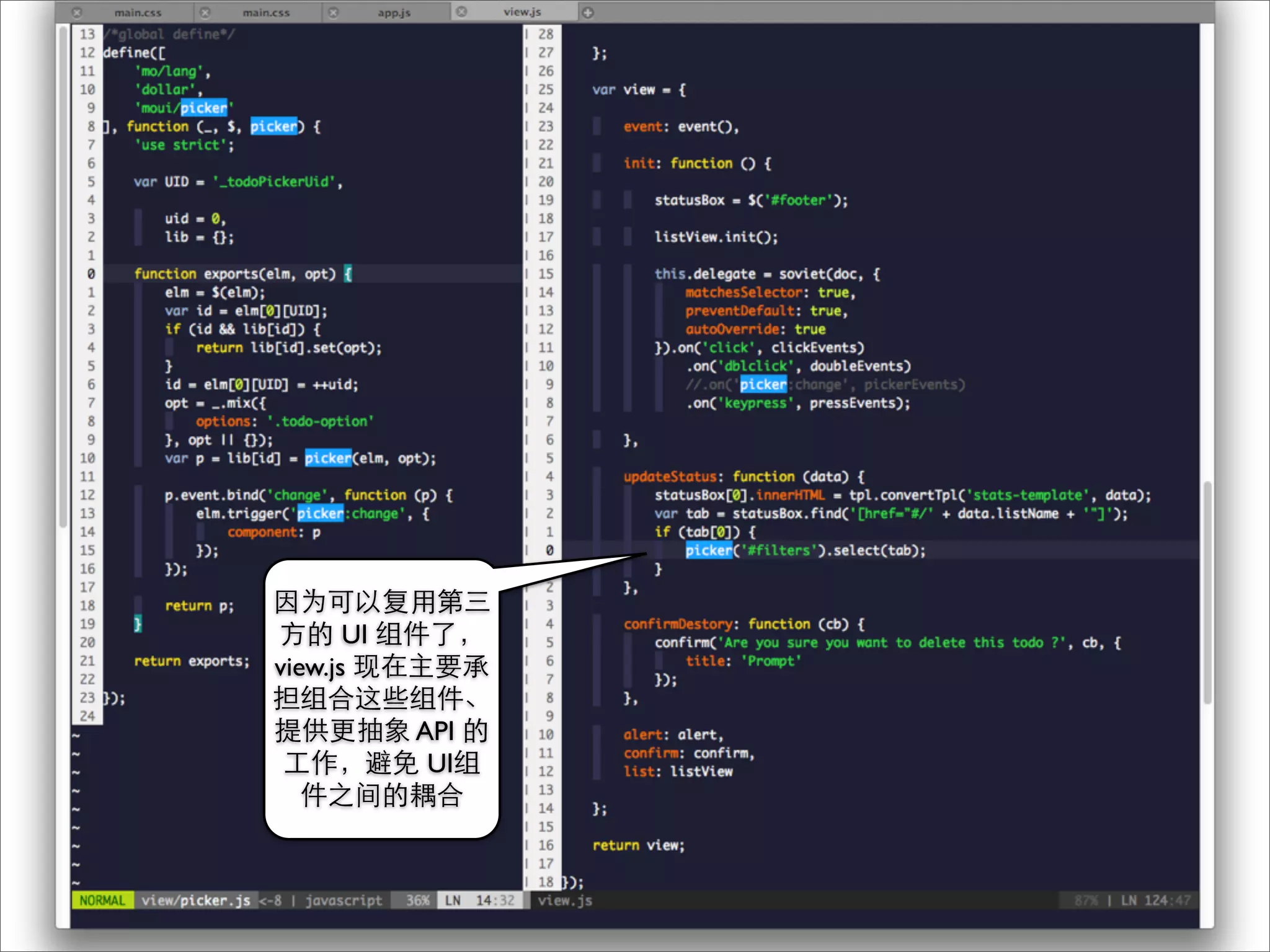Close the app.js tab with its X icon
Viewport: 1270px width, 952px height.
pos(334,12)
